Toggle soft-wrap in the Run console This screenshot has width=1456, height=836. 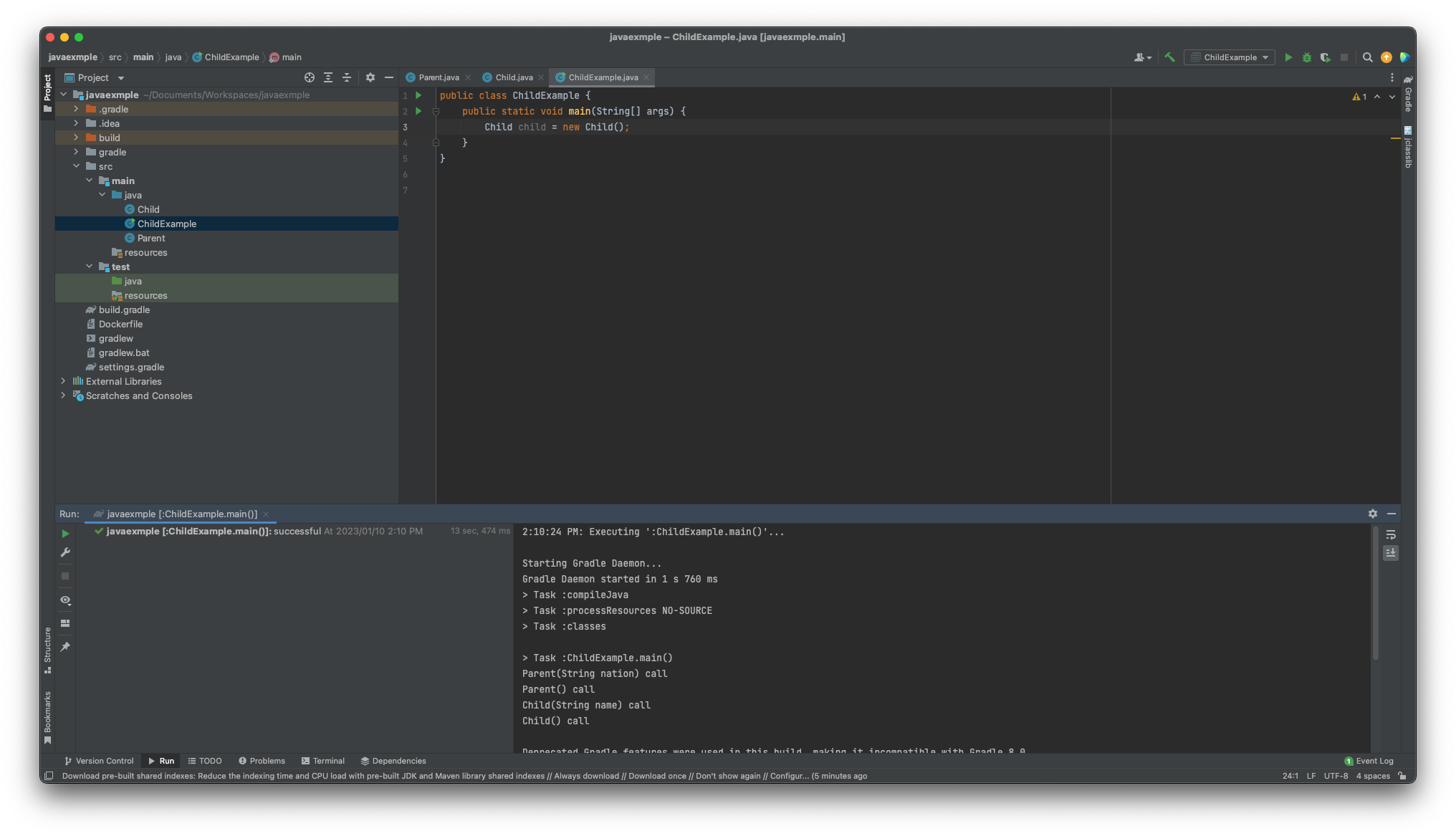pyautogui.click(x=1390, y=535)
